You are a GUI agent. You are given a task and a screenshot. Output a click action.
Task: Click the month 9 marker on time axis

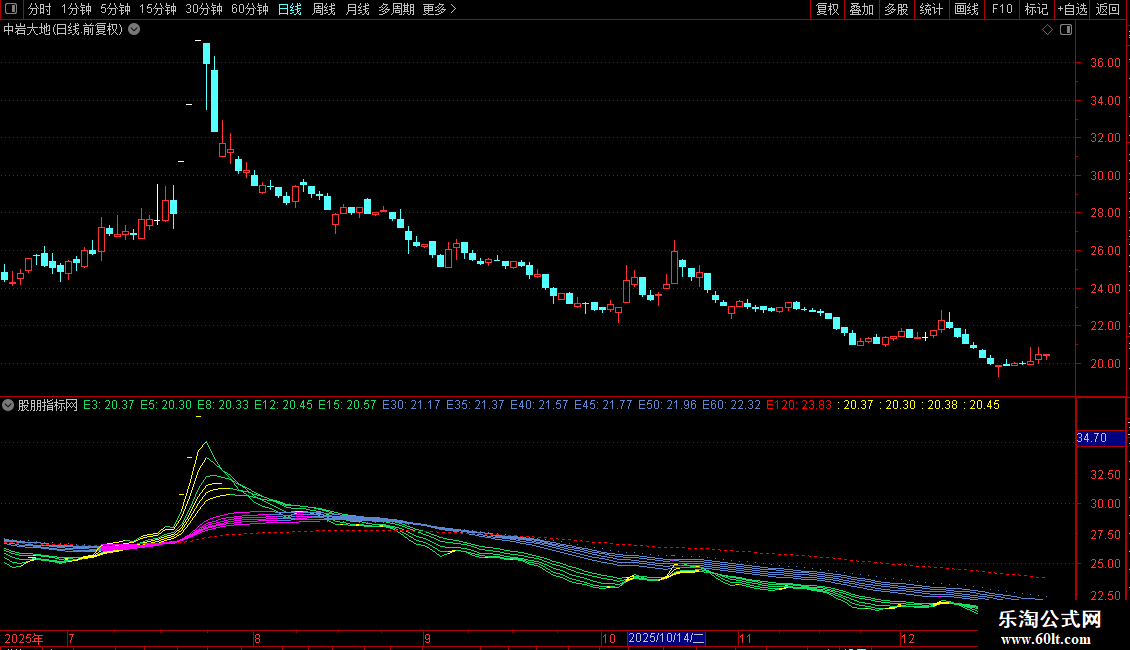(427, 638)
